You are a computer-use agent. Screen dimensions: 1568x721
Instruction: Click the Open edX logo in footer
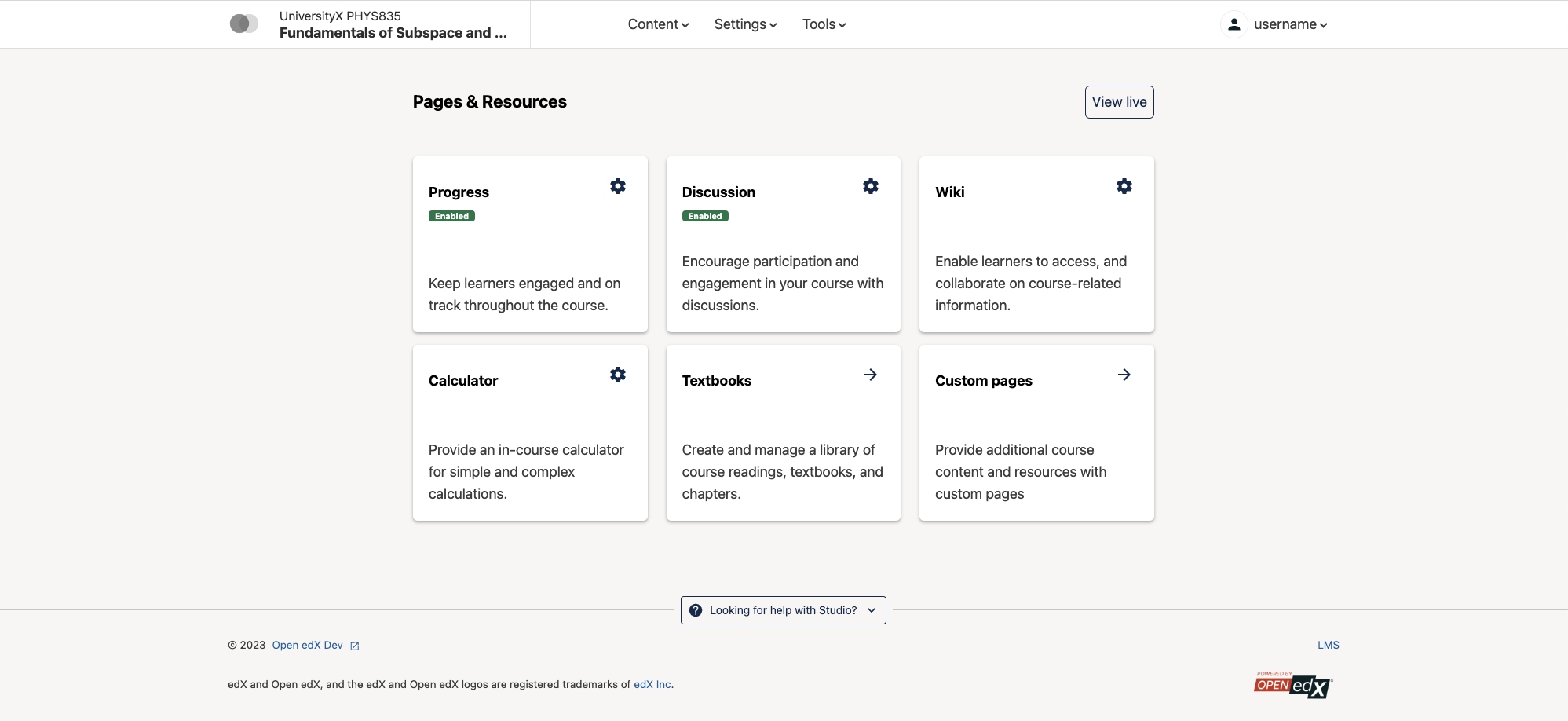pos(1292,685)
